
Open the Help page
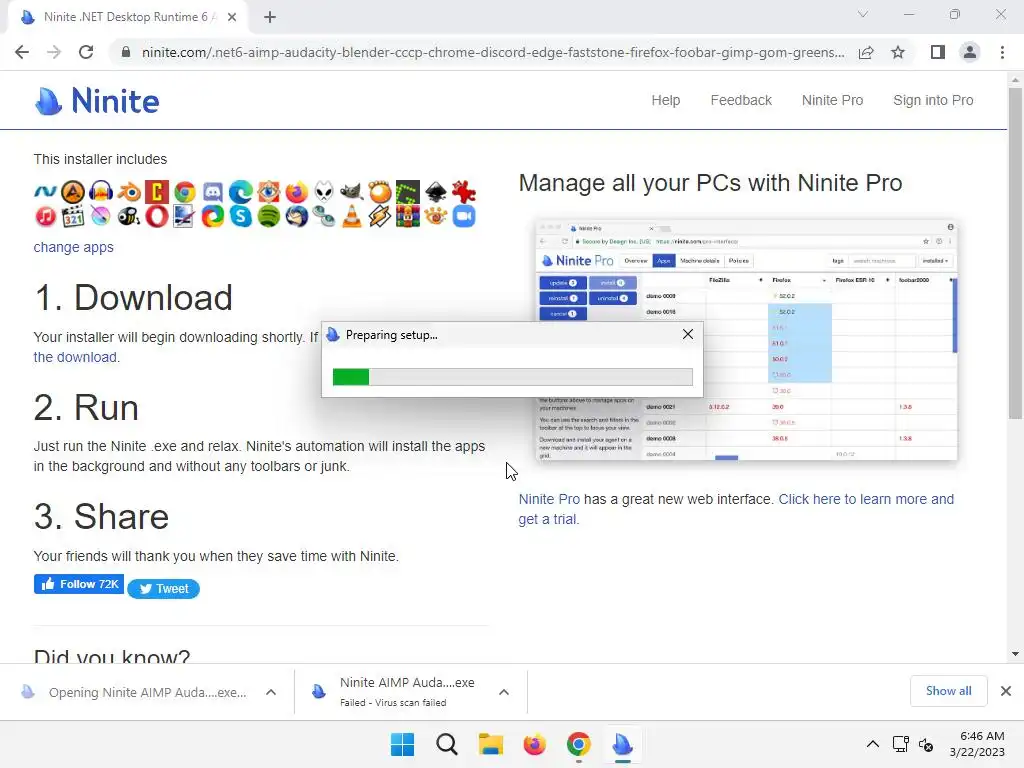tap(665, 100)
